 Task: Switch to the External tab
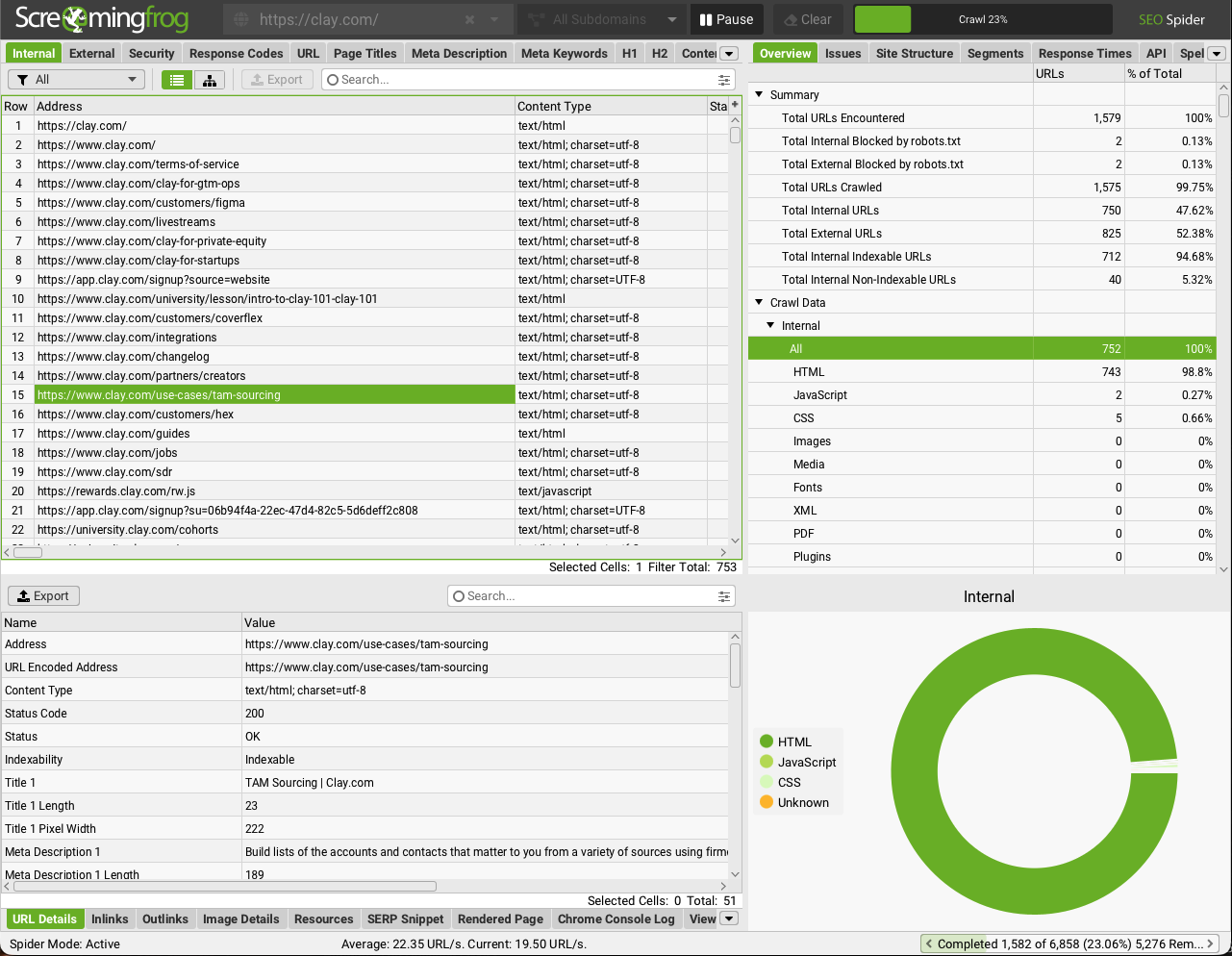[x=92, y=54]
